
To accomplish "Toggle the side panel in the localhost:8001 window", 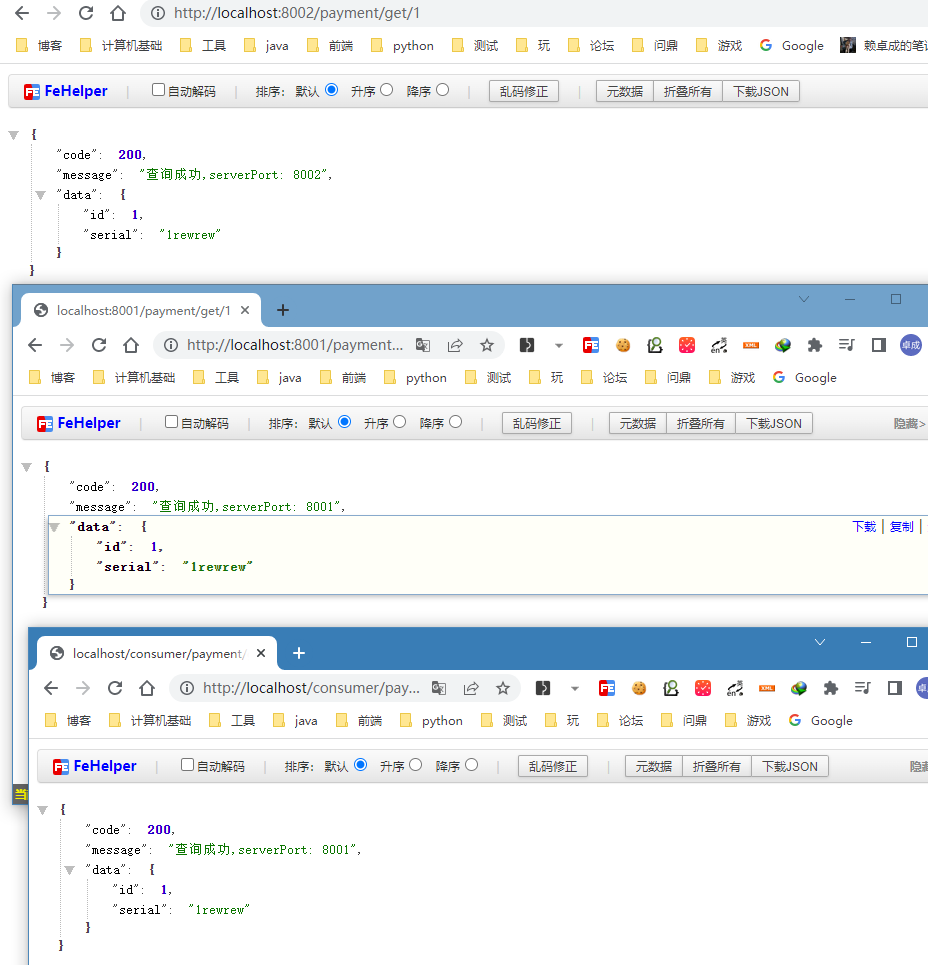I will click(x=879, y=345).
